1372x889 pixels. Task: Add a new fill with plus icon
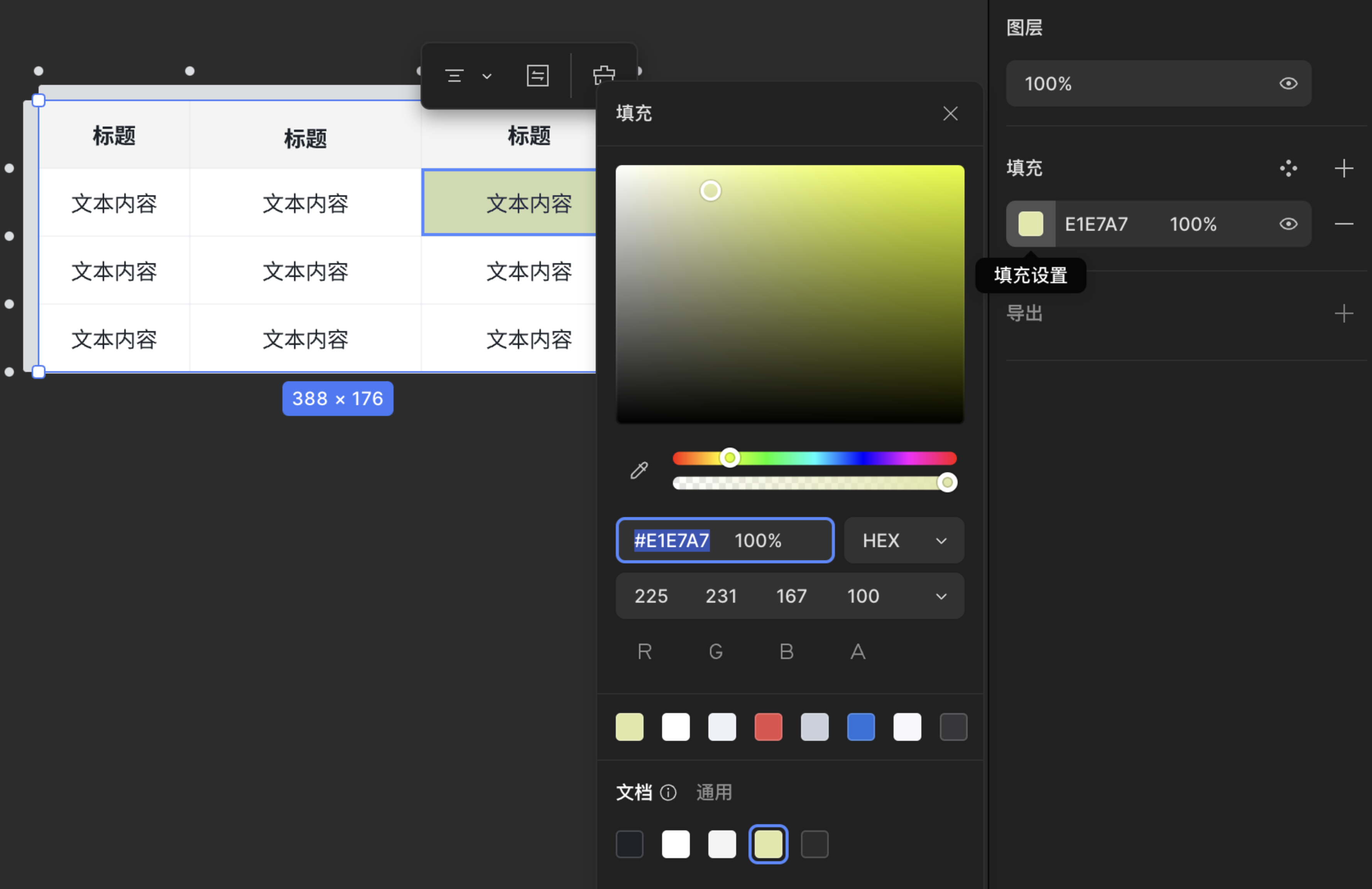[x=1344, y=168]
